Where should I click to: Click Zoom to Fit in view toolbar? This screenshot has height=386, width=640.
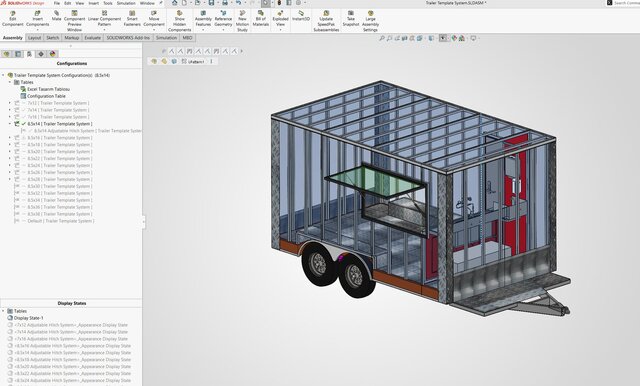(x=382, y=38)
